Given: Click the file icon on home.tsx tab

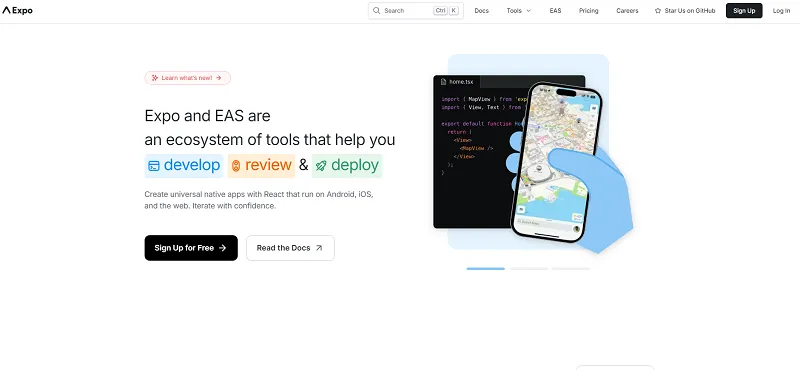Looking at the screenshot, I should click(x=443, y=82).
